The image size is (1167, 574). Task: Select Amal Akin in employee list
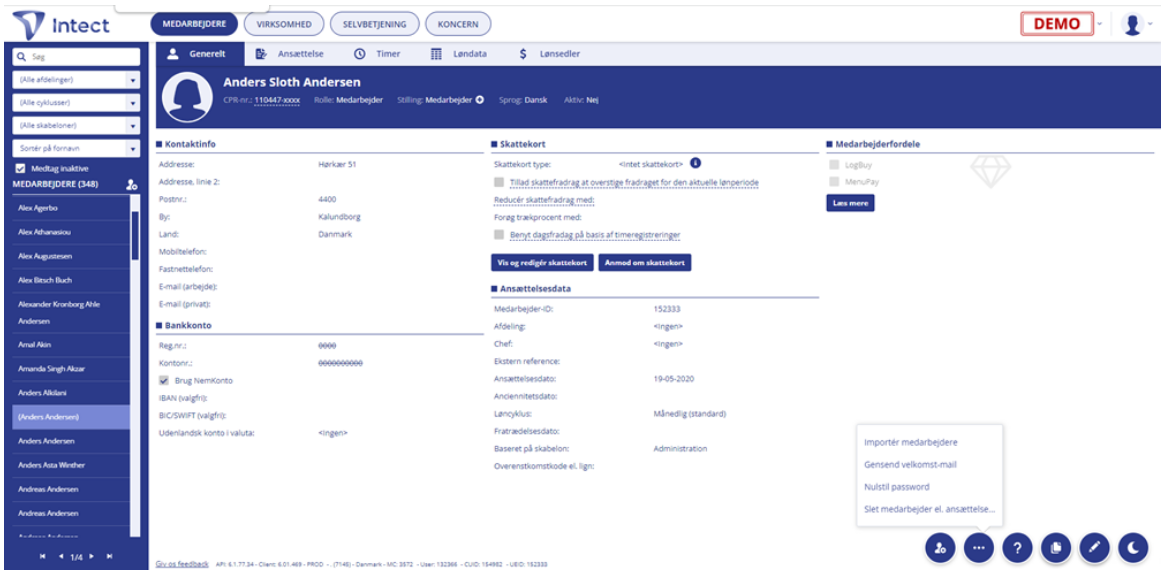(71, 345)
